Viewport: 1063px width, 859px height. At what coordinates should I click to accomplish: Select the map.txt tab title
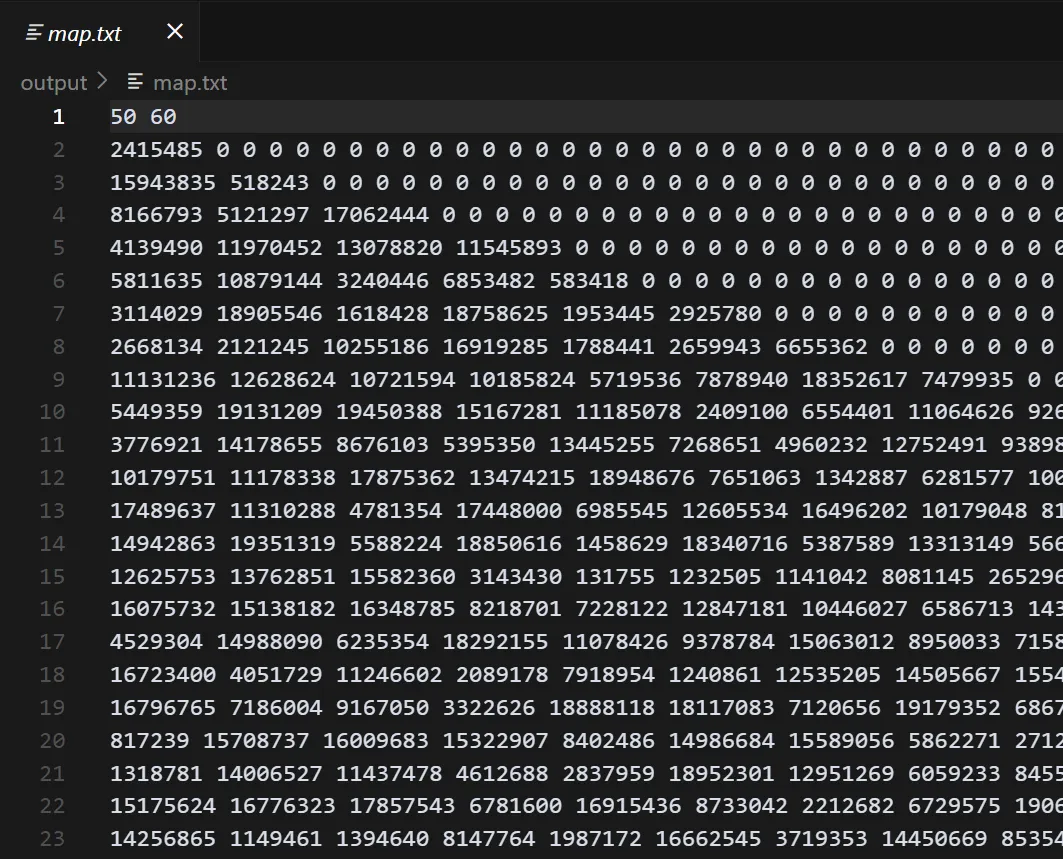tap(85, 33)
